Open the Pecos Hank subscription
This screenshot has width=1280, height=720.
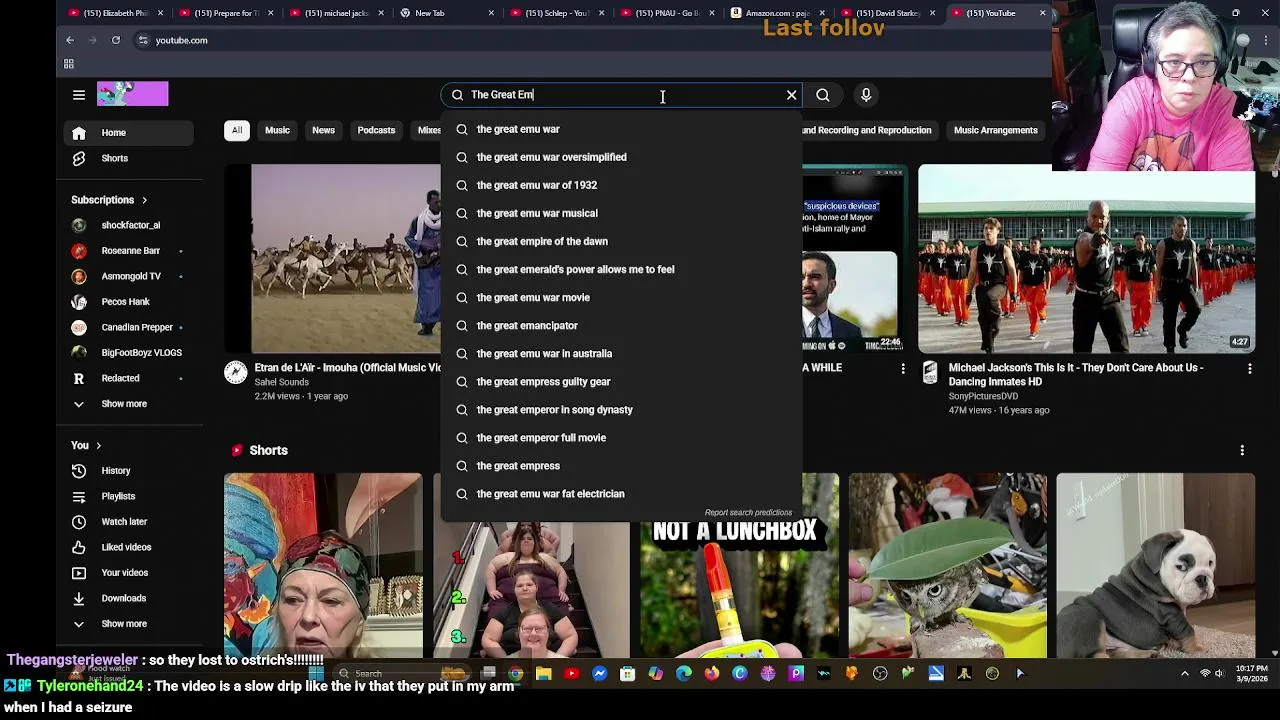coord(130,302)
